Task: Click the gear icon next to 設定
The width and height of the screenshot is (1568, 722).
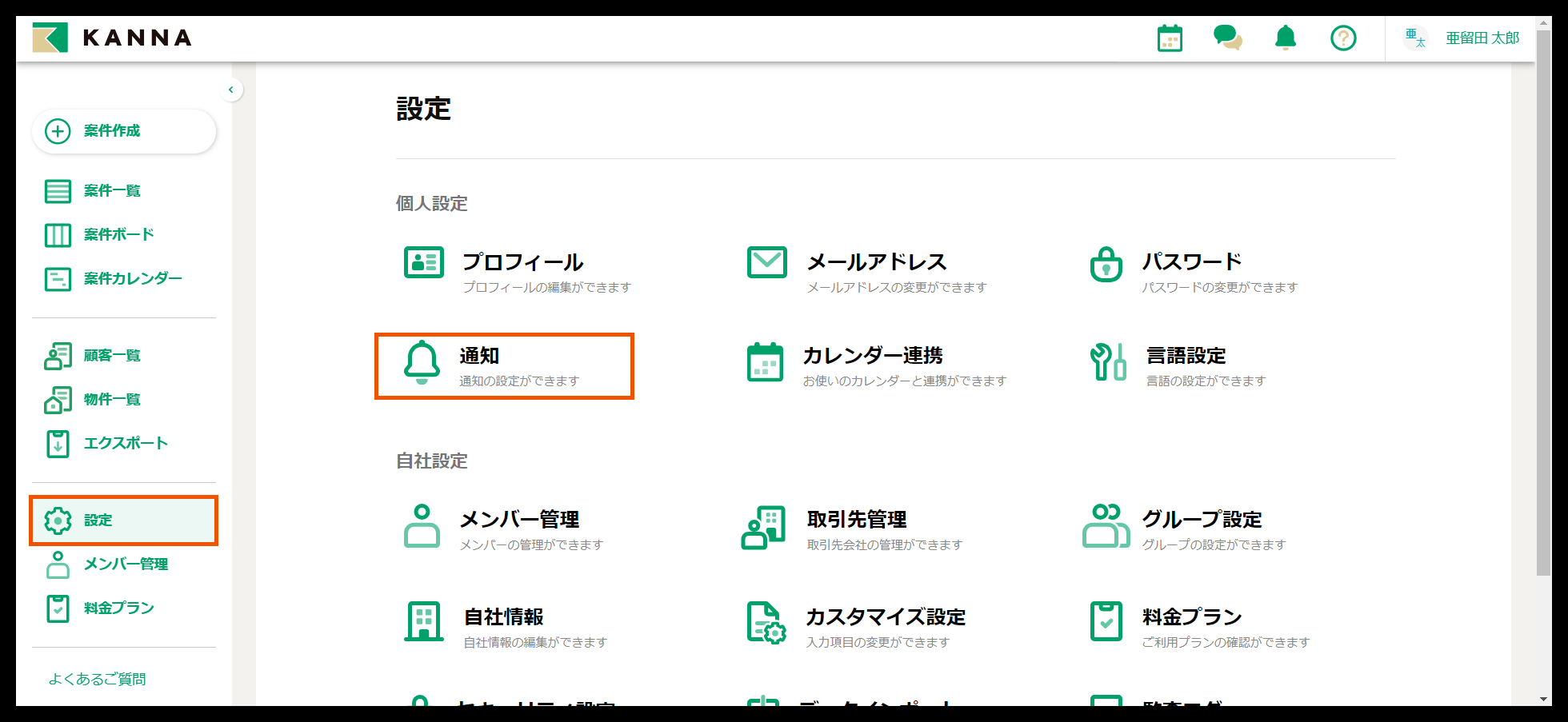Action: [57, 520]
